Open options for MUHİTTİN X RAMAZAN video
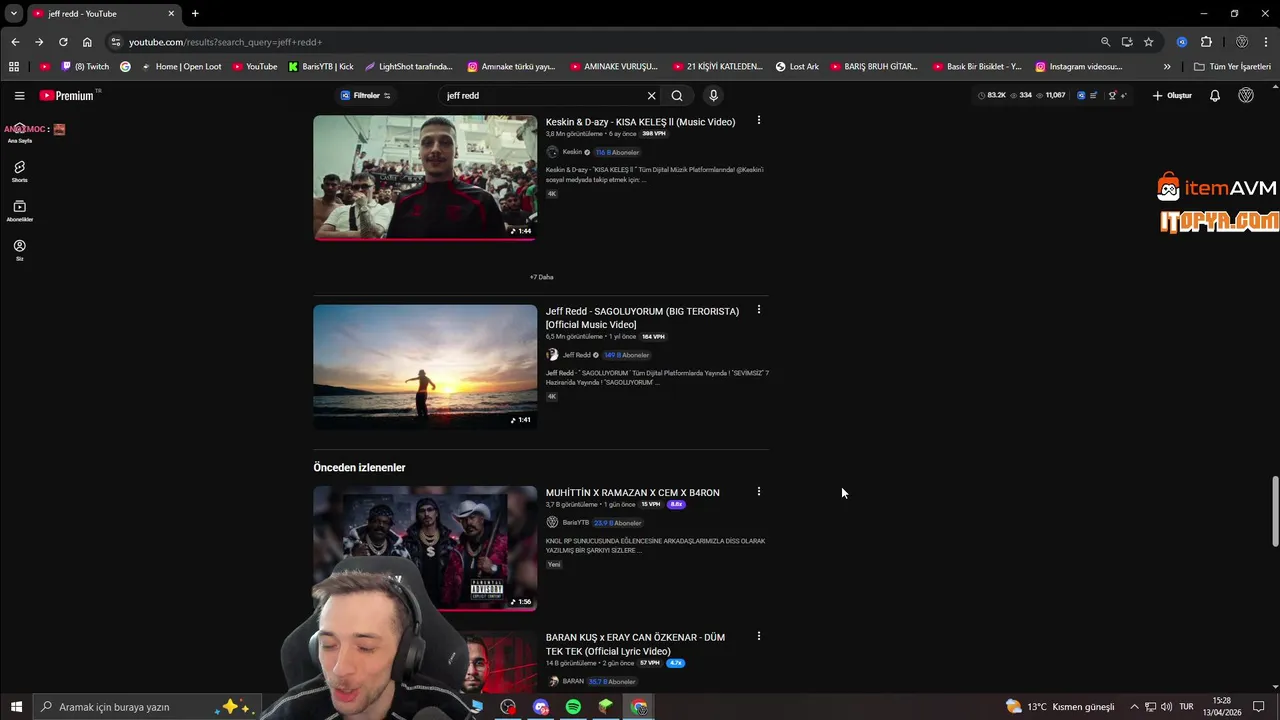Viewport: 1280px width, 720px height. click(758, 491)
